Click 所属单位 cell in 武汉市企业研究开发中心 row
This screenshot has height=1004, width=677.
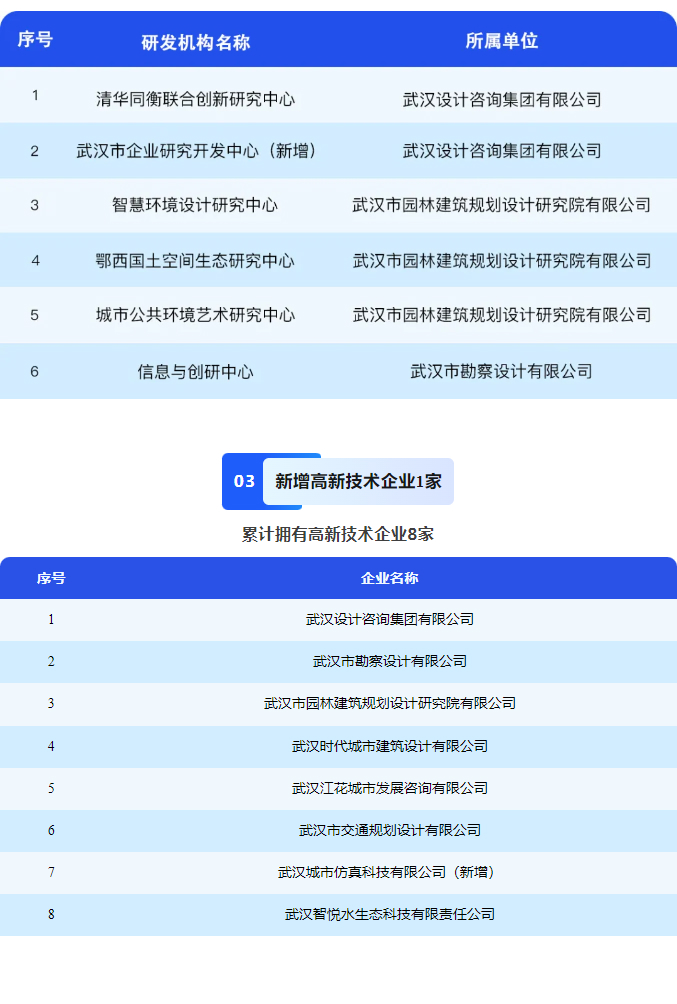pyautogui.click(x=502, y=151)
